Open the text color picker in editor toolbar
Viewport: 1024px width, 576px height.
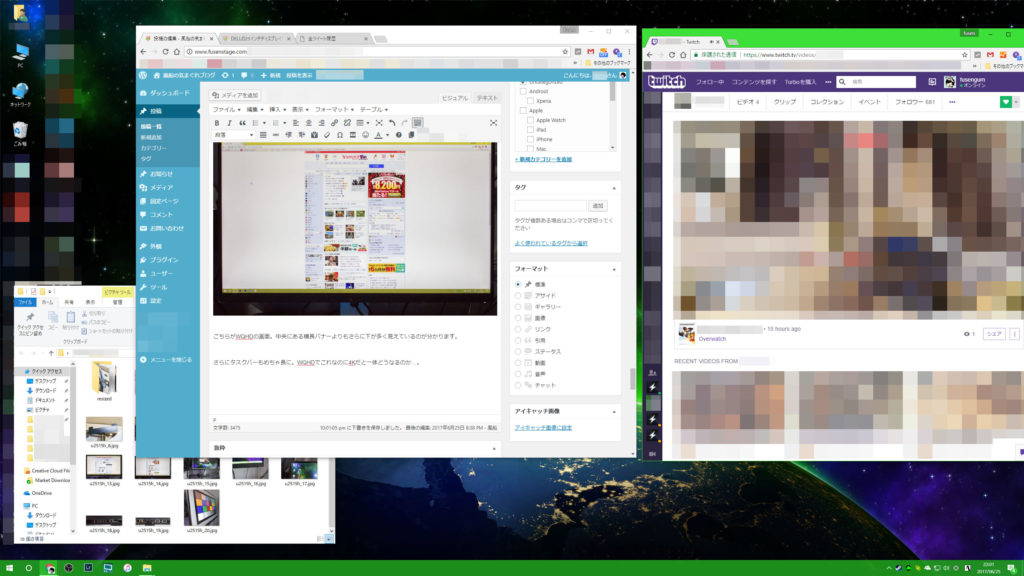(379, 135)
